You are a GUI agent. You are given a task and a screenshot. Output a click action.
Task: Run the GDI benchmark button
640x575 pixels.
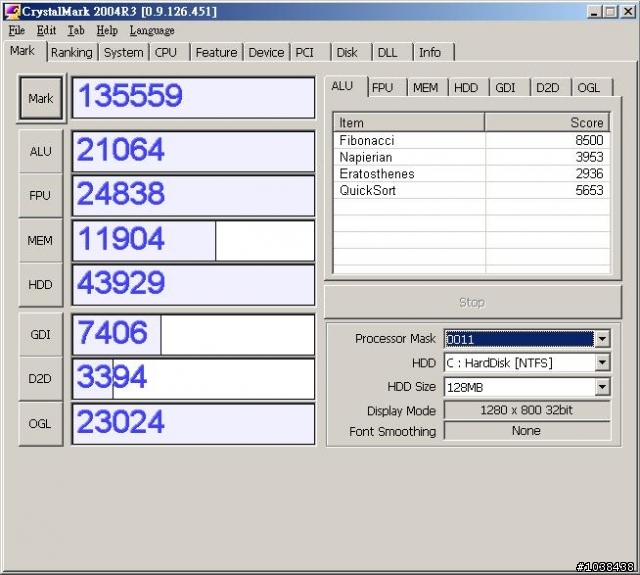coord(41,335)
